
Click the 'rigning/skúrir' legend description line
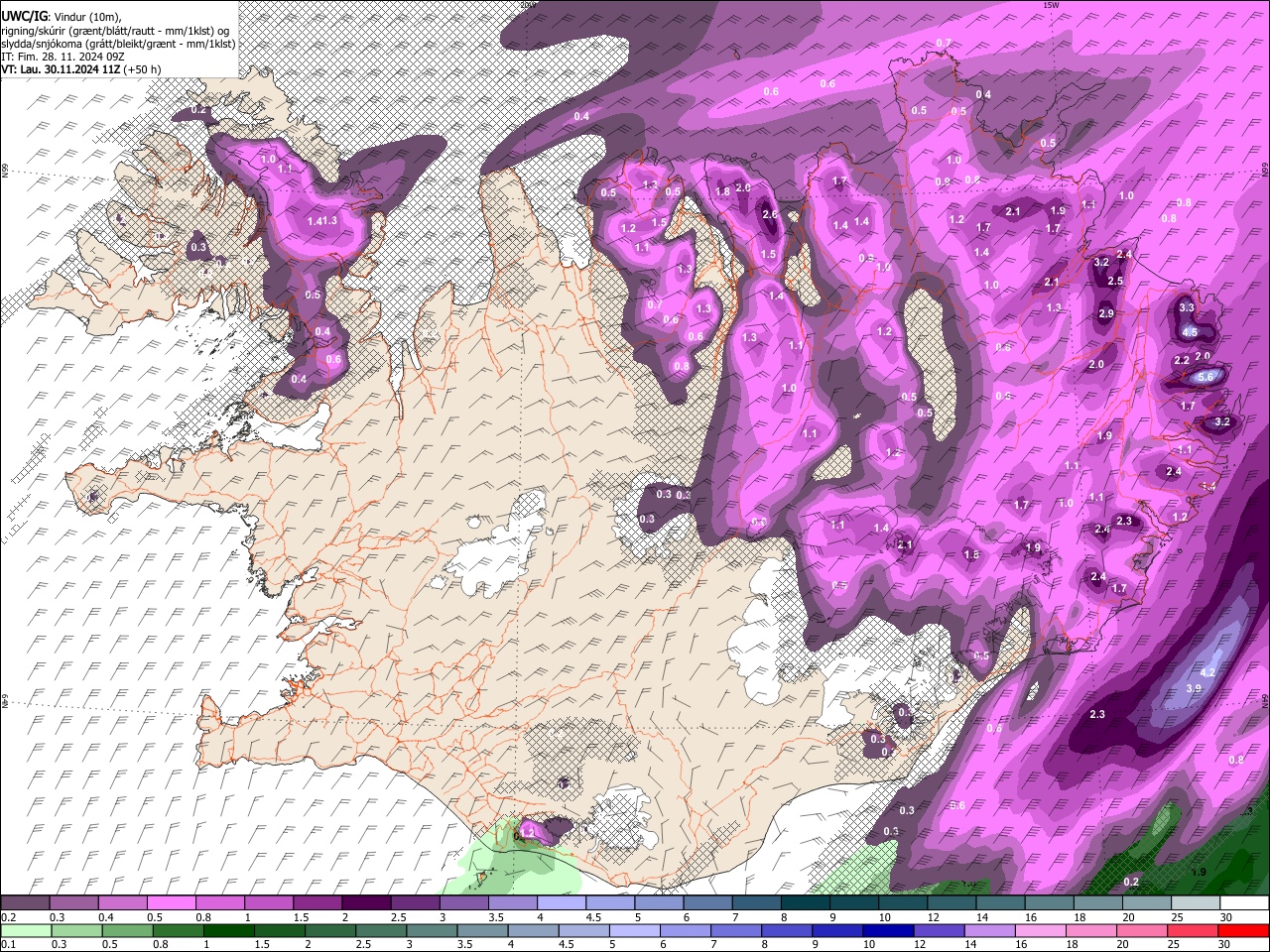tap(117, 31)
